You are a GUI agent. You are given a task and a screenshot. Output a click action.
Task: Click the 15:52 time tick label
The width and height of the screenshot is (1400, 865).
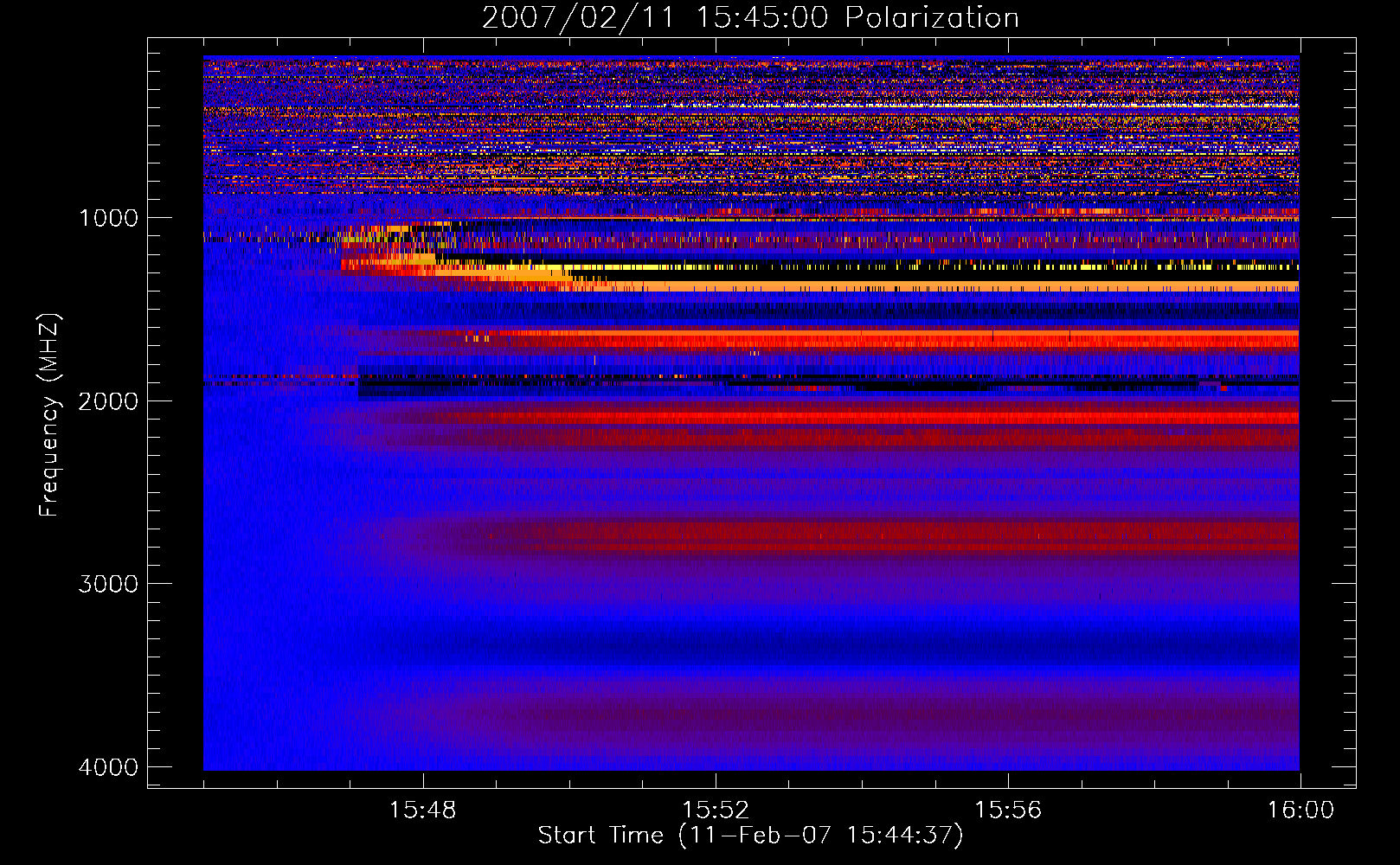tap(715, 811)
